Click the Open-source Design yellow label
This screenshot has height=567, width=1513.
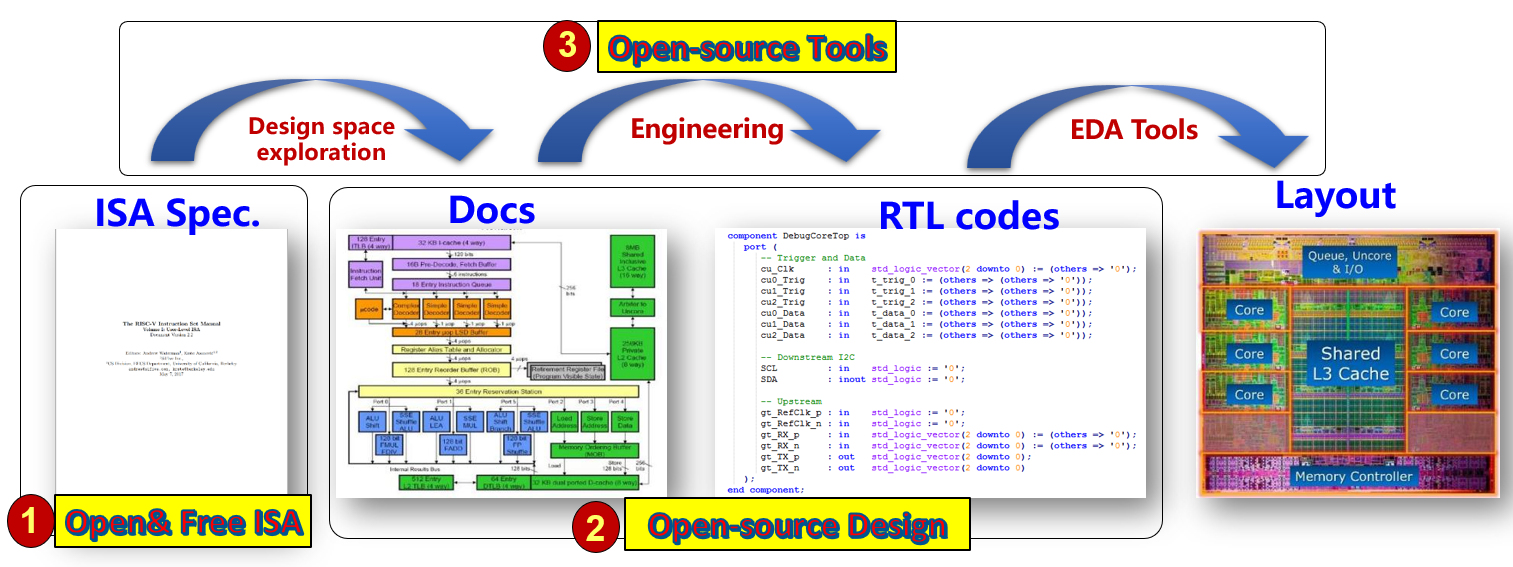[797, 525]
